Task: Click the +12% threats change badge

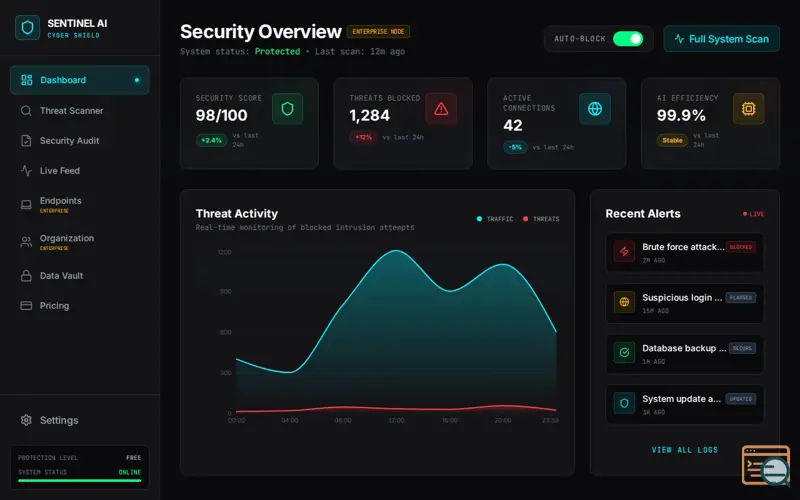Action: 363,137
